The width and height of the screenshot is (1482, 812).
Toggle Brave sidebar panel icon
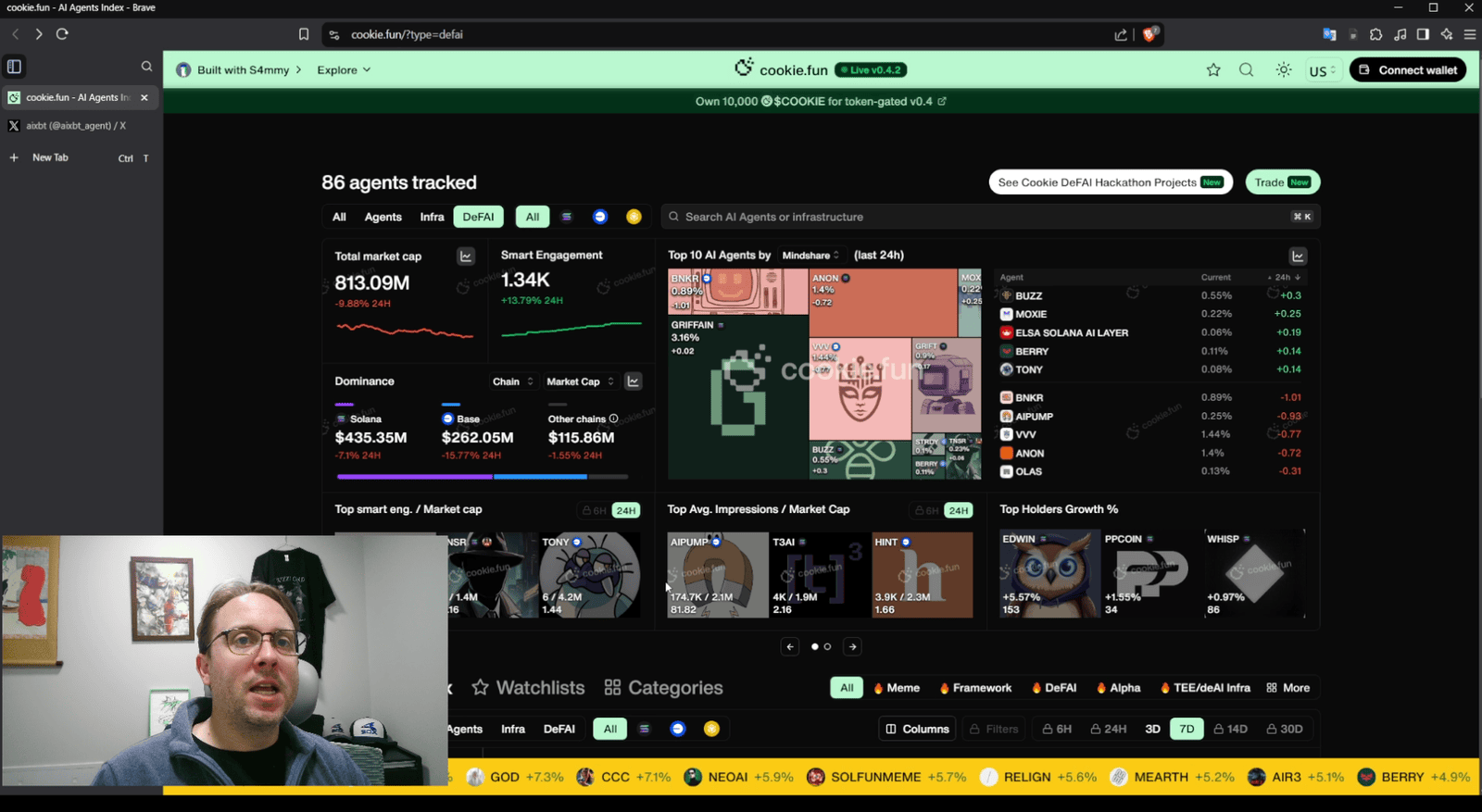14,67
